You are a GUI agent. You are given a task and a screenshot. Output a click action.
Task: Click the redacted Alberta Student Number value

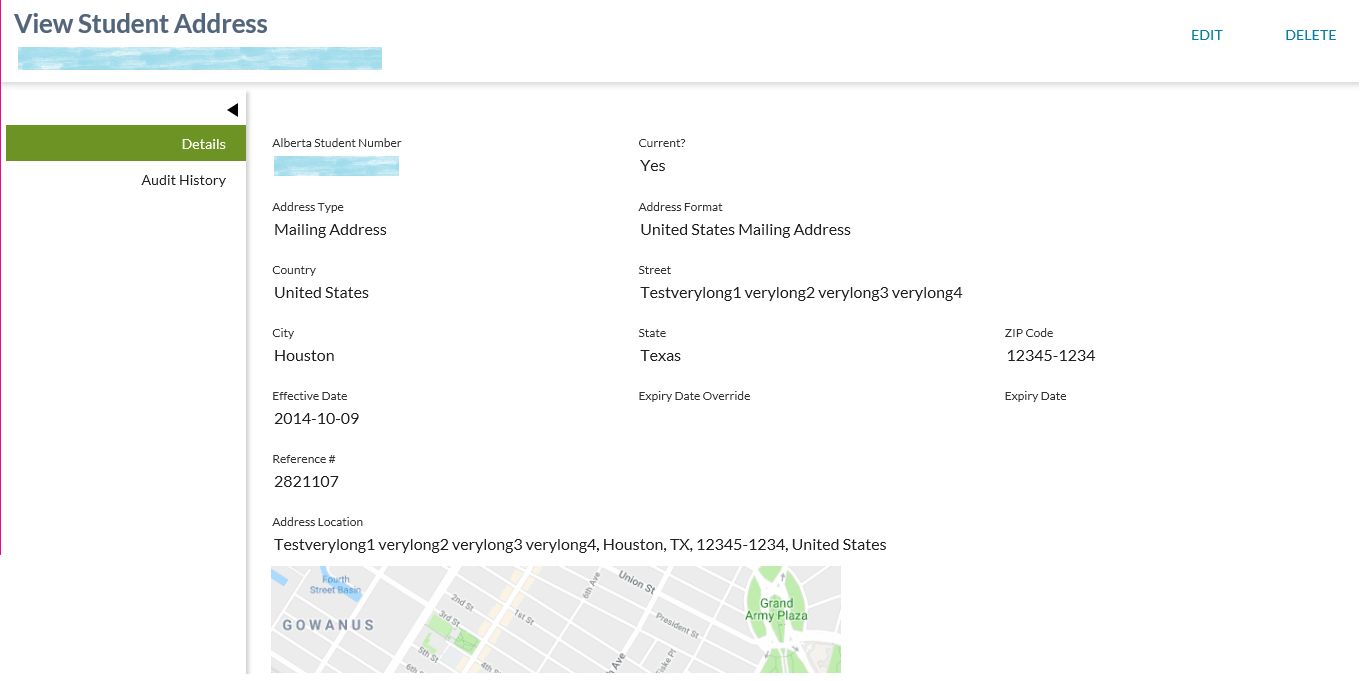click(x=336, y=166)
